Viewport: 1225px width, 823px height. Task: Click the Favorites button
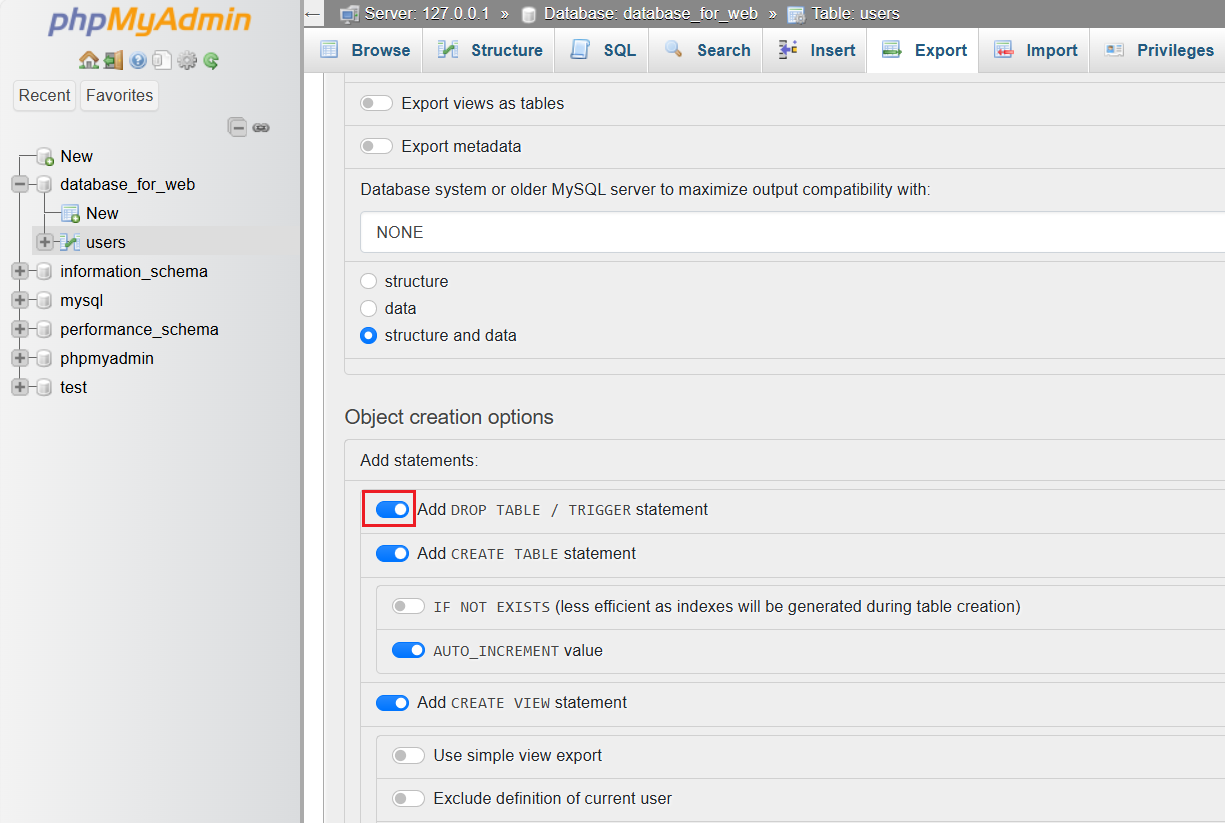point(119,95)
